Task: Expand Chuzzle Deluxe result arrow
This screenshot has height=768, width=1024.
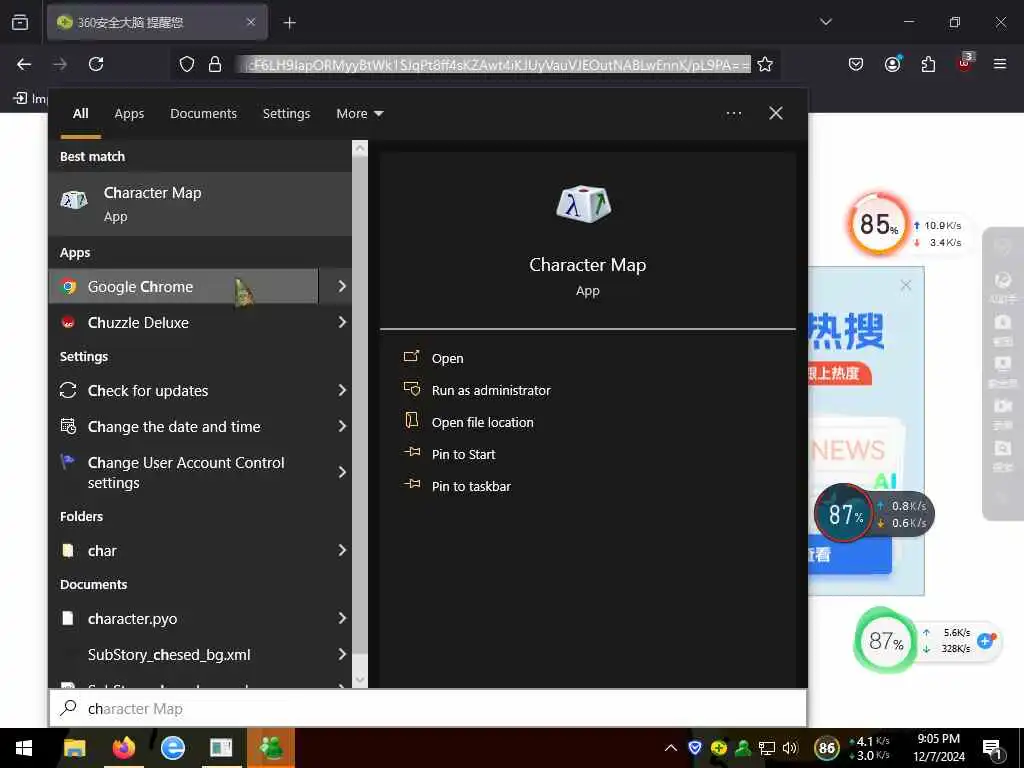Action: [342, 322]
